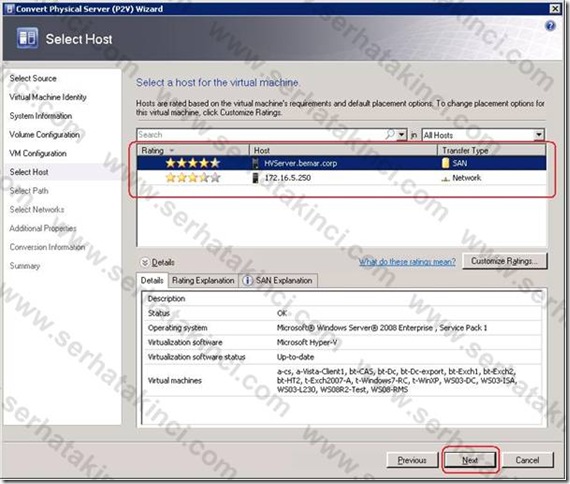Screen dimensions: 570x484
Task: Click the server icon next to 172.16.5.250
Action: [256, 177]
